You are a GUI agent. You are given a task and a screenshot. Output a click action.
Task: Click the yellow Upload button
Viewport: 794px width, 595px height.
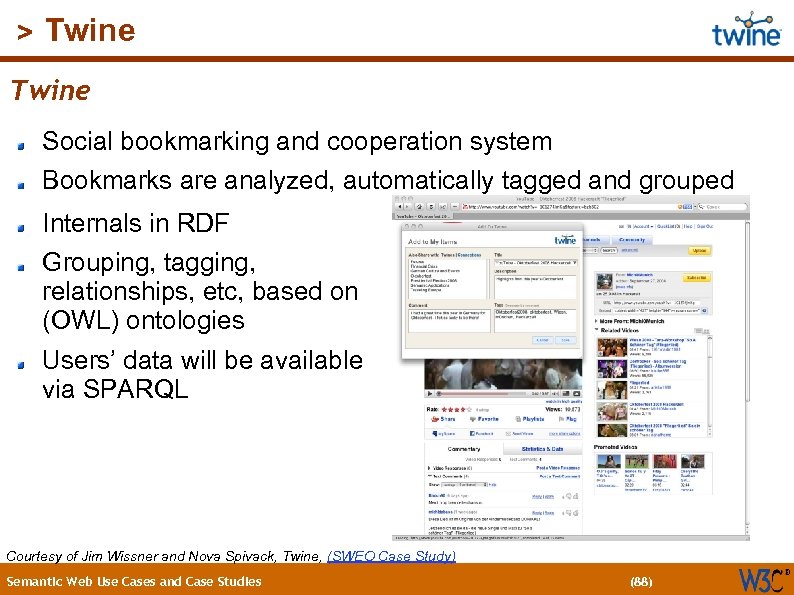pos(699,251)
